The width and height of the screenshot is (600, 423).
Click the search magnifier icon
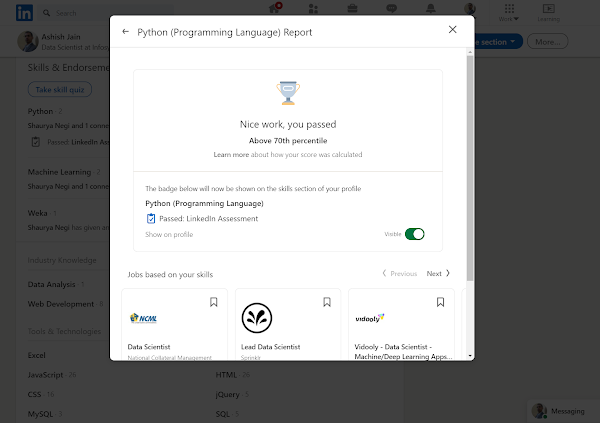pyautogui.click(x=46, y=13)
